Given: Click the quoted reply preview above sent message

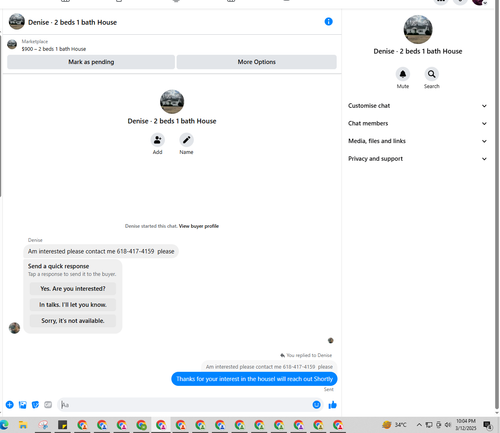Looking at the screenshot, I should click(269, 367).
